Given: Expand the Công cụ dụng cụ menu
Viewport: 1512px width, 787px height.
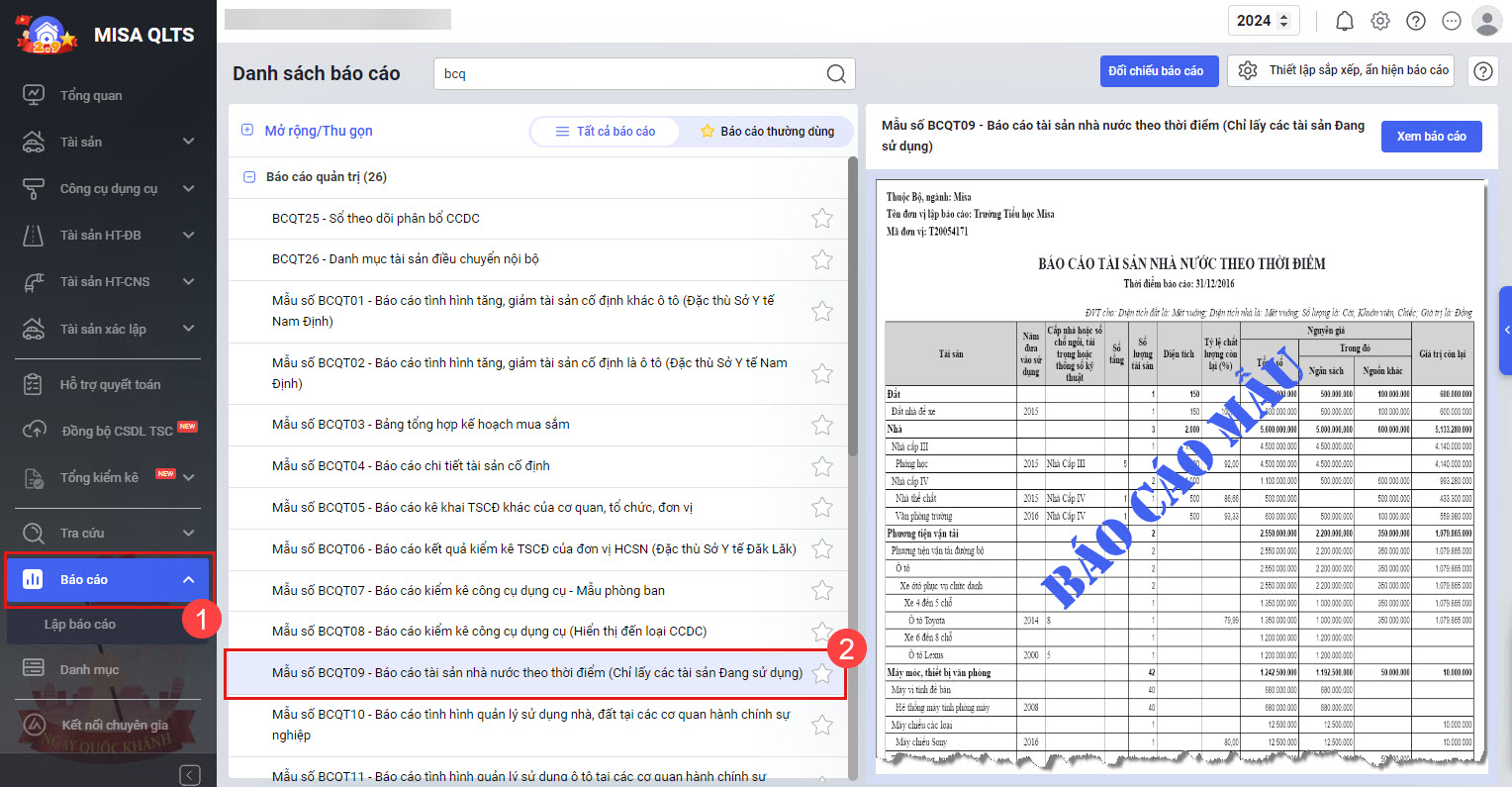Looking at the screenshot, I should 188,189.
